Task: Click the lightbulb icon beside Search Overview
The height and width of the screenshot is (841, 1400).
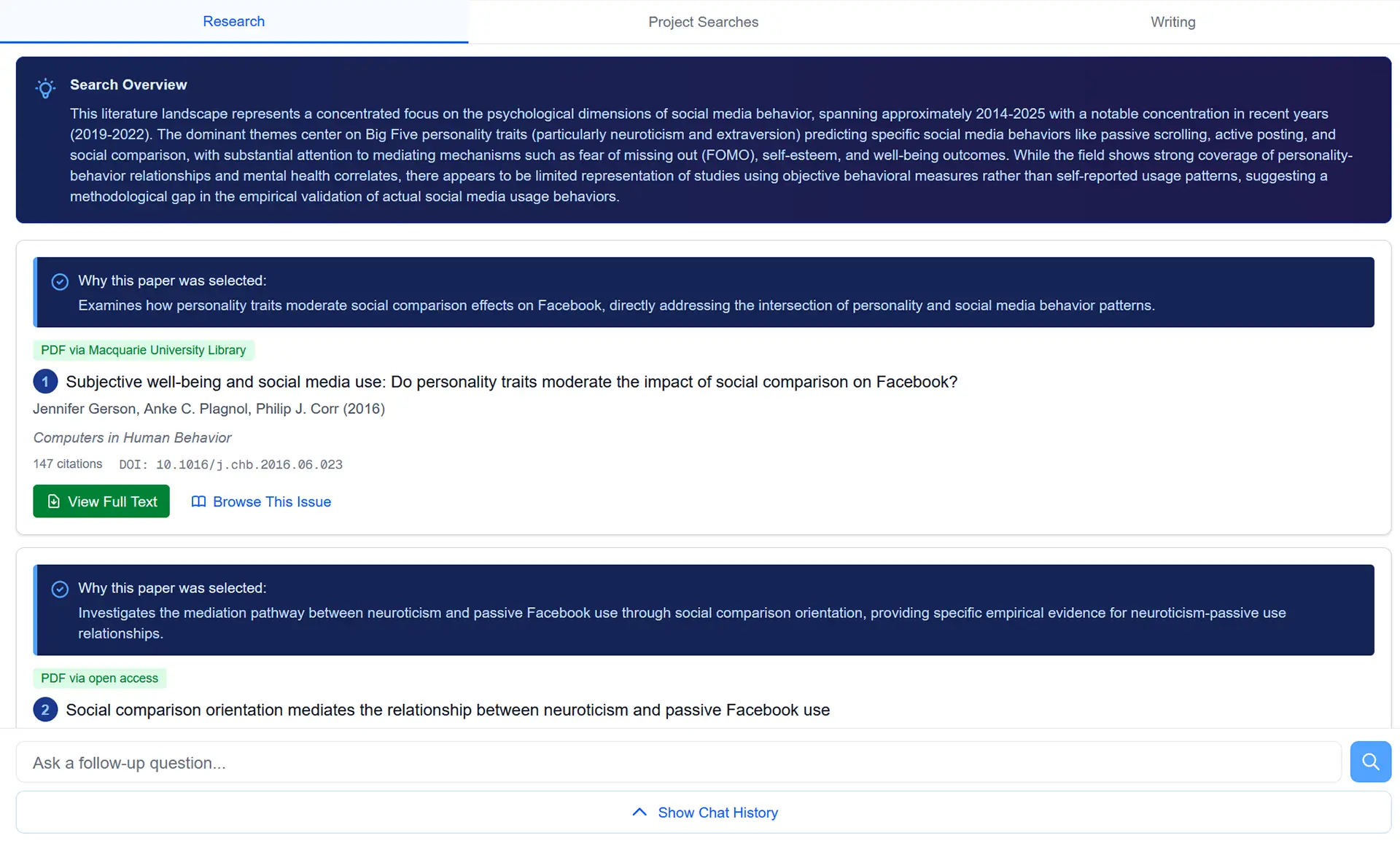Action: [45, 88]
